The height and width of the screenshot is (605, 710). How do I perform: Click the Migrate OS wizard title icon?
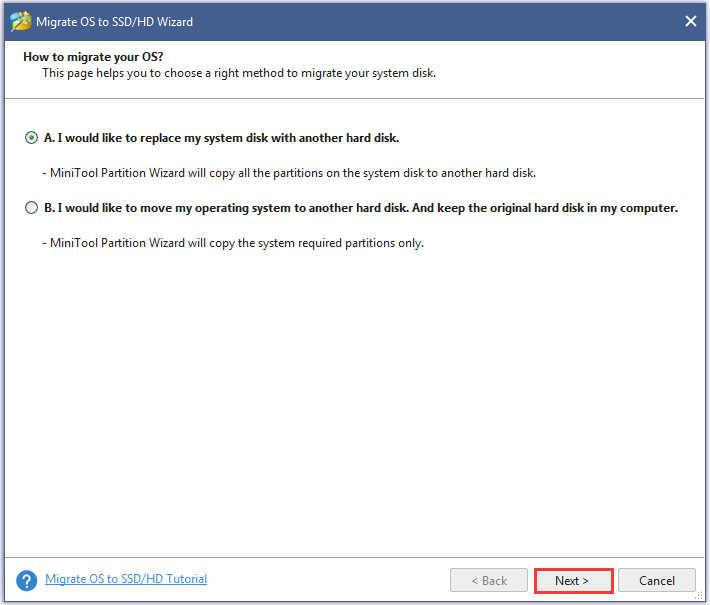tap(21, 21)
